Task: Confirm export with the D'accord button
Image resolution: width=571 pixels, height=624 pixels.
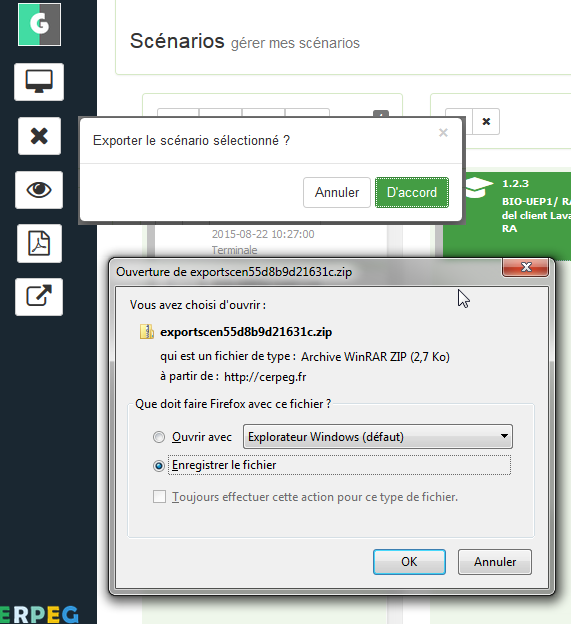Action: 412,193
